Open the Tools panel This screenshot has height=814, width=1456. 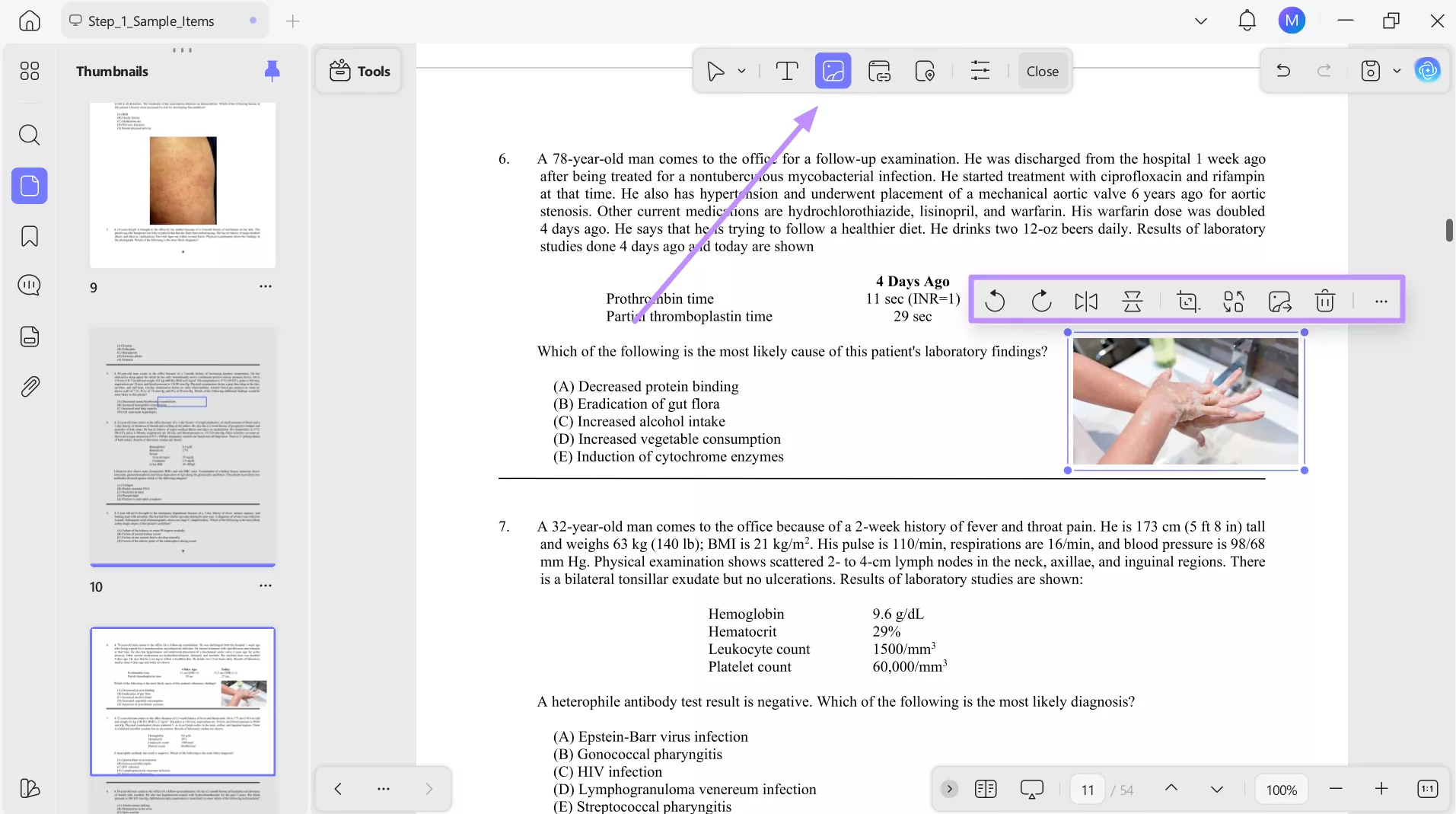pos(358,71)
